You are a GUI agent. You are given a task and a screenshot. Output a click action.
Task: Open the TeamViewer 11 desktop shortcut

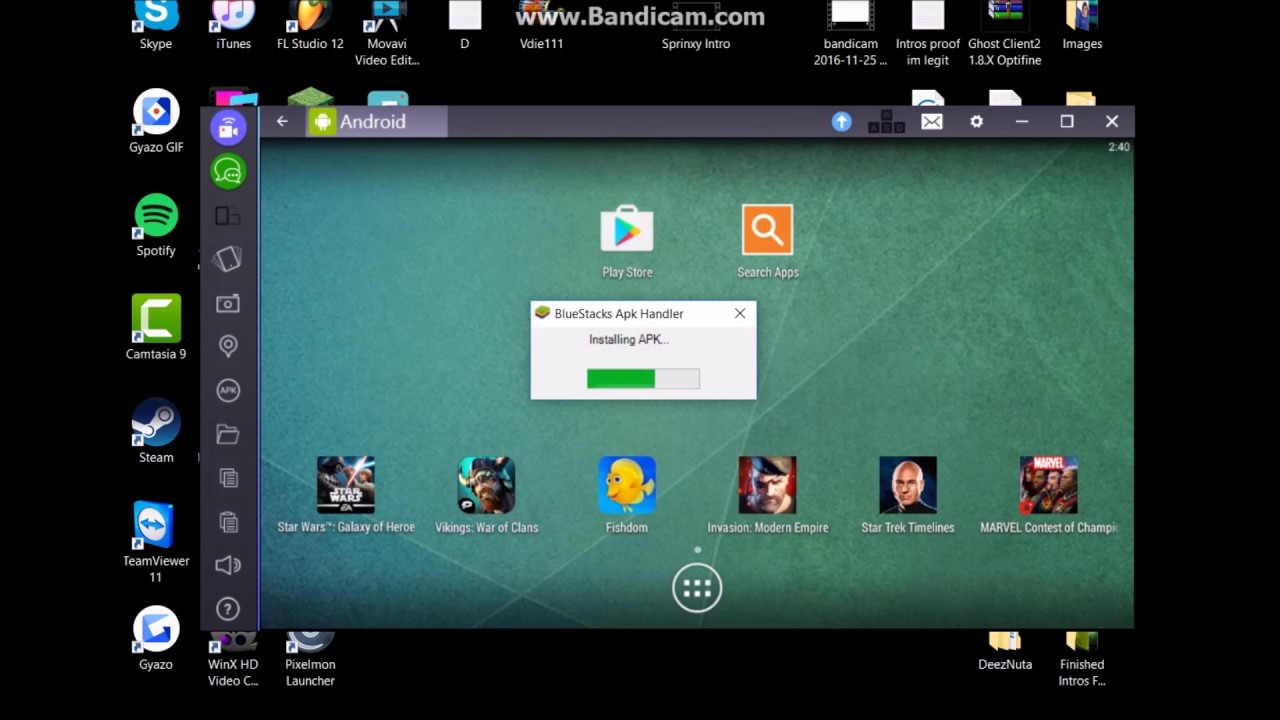tap(156, 542)
